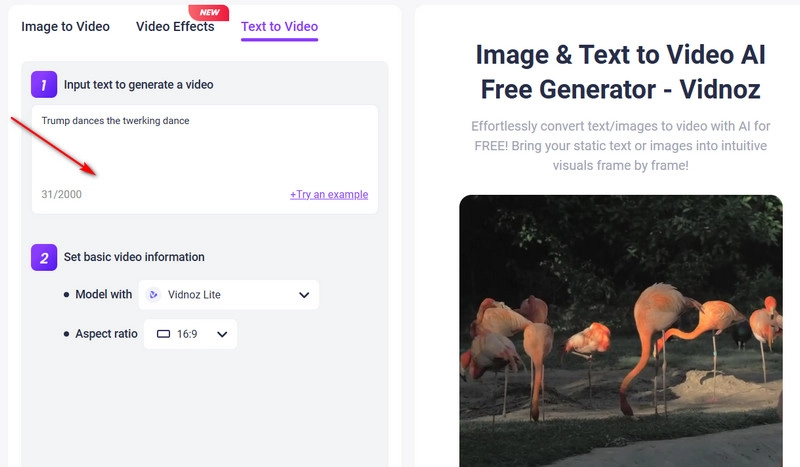Viewport: 800px width, 467px height.
Task: Open the Video Effects tab
Action: point(175,27)
